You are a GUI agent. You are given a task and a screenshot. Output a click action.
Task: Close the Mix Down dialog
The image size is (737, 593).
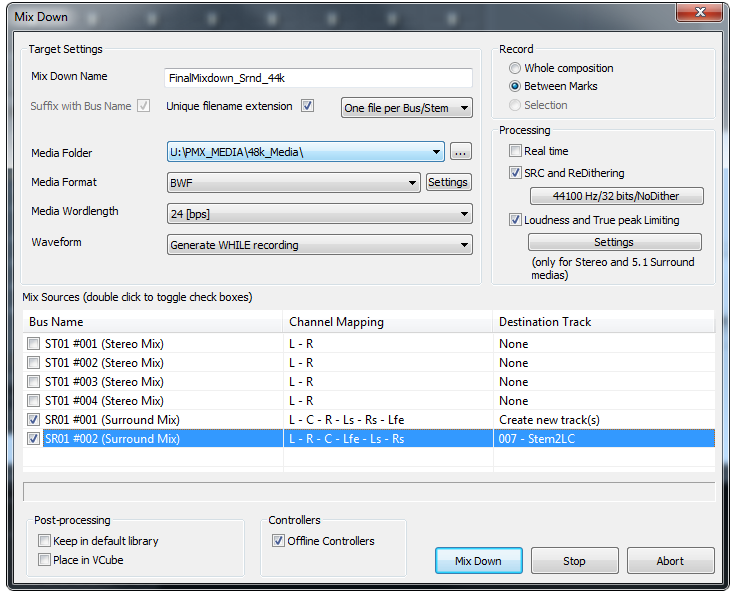pyautogui.click(x=699, y=12)
